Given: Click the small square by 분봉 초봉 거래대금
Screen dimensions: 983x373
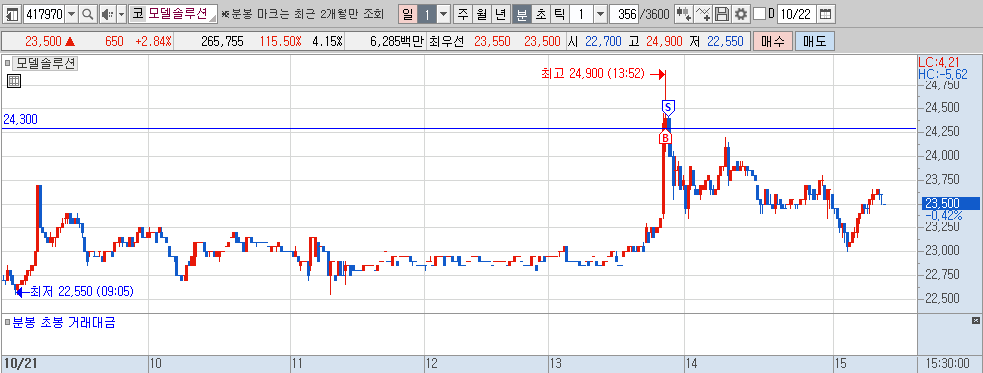Looking at the screenshot, I should pyautogui.click(x=8, y=323).
